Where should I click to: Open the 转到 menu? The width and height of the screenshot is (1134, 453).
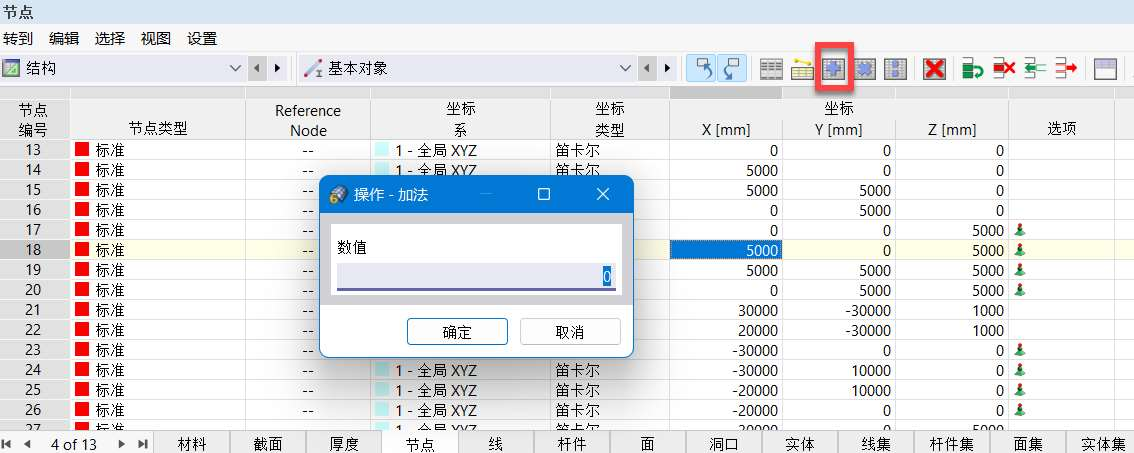click(18, 39)
